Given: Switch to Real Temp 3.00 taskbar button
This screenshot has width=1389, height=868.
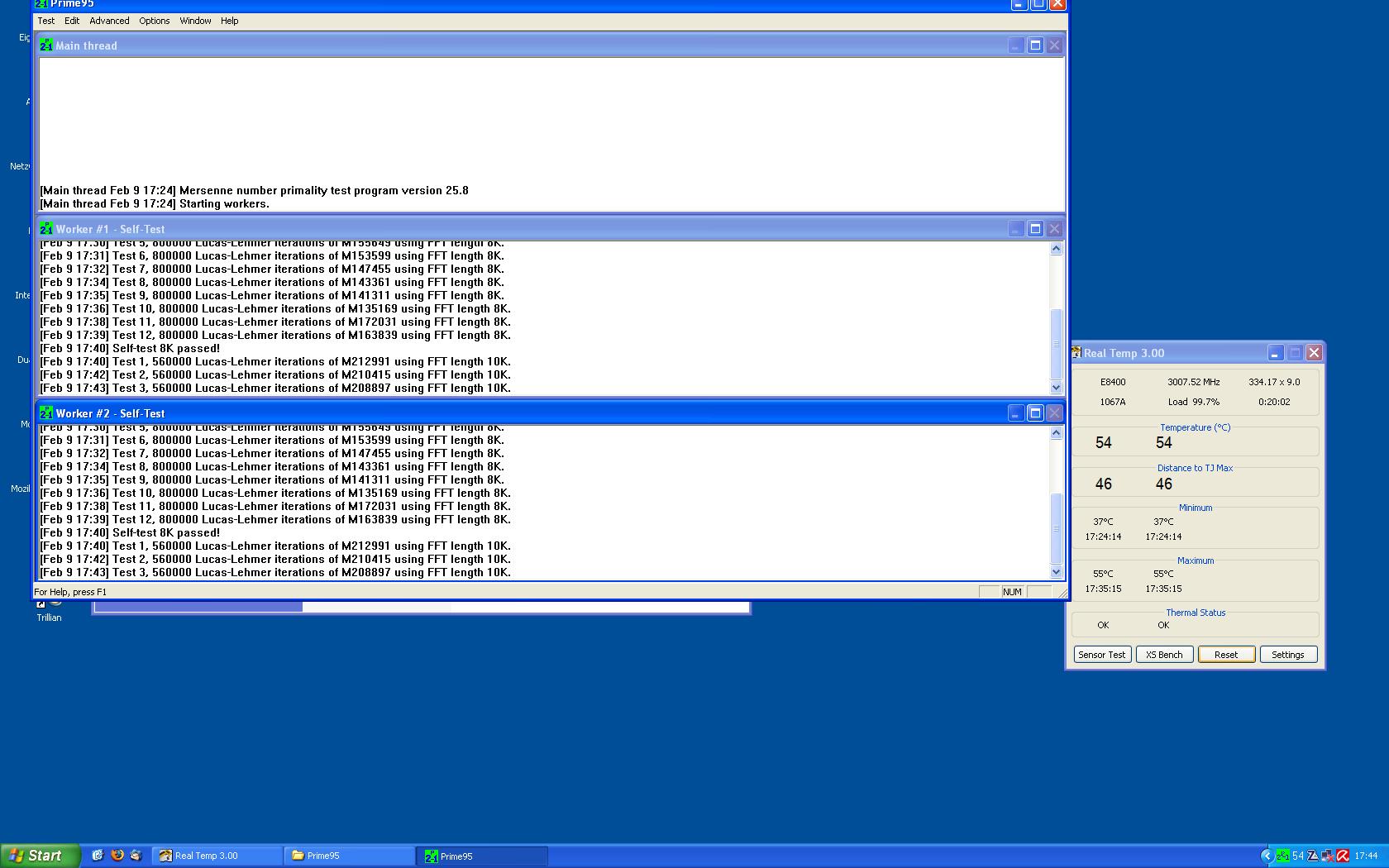Looking at the screenshot, I should (217, 856).
